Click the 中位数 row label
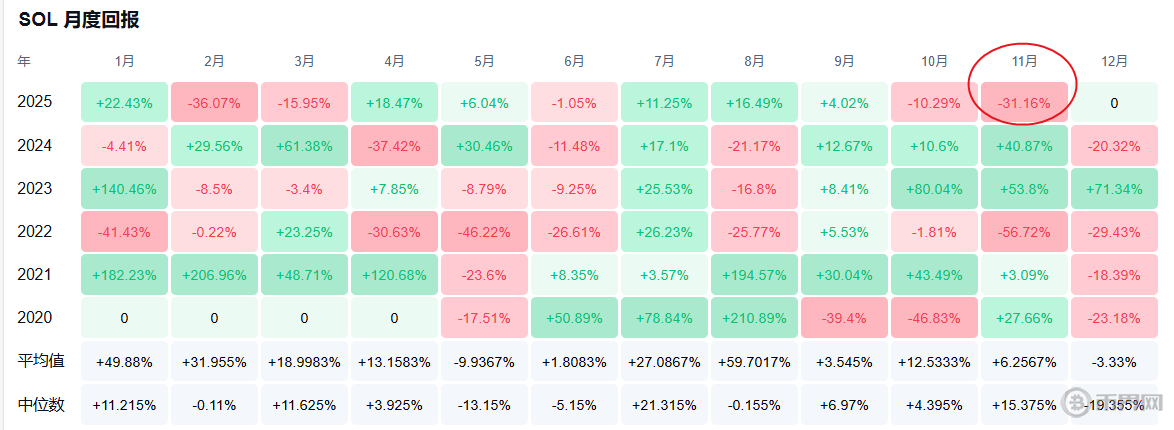1174x430 pixels. point(41,404)
